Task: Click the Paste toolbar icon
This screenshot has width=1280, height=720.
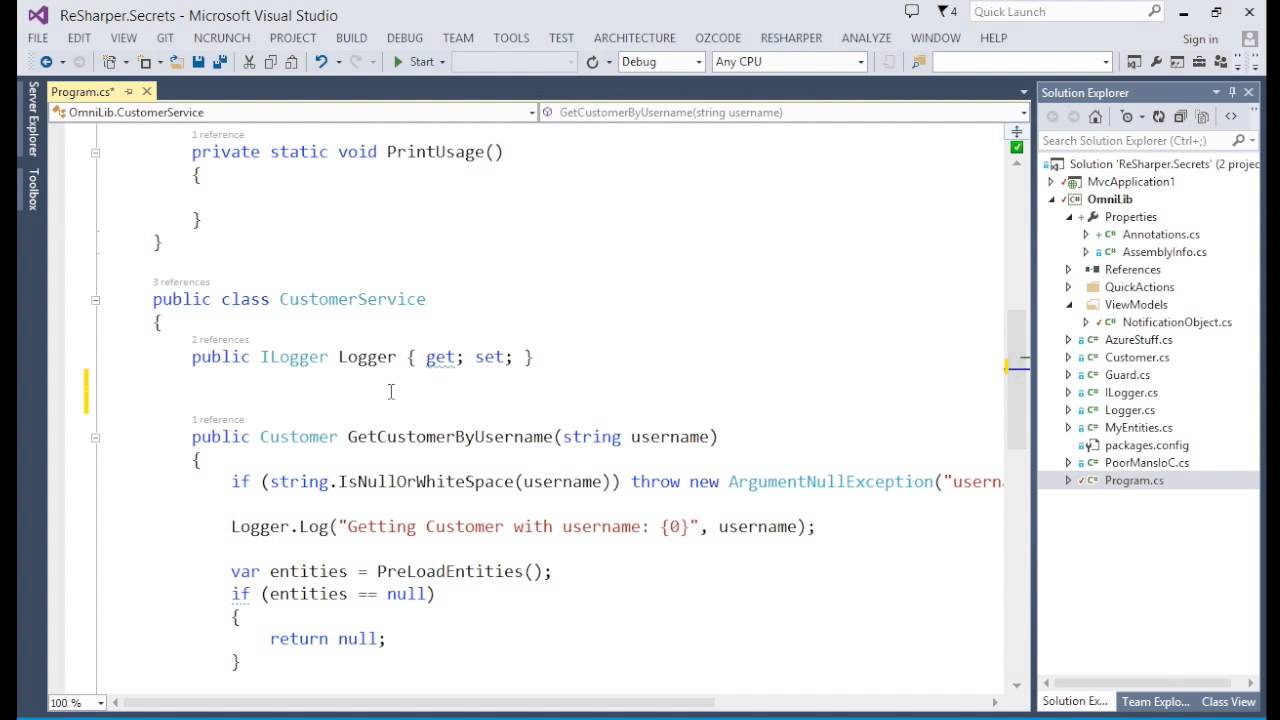Action: tap(292, 62)
